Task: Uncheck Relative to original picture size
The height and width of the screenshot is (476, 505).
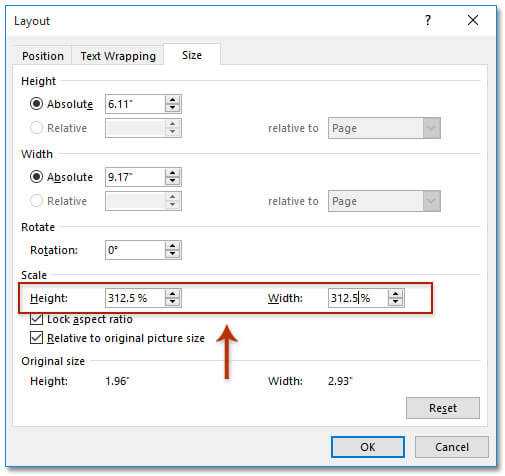Action: pos(36,338)
